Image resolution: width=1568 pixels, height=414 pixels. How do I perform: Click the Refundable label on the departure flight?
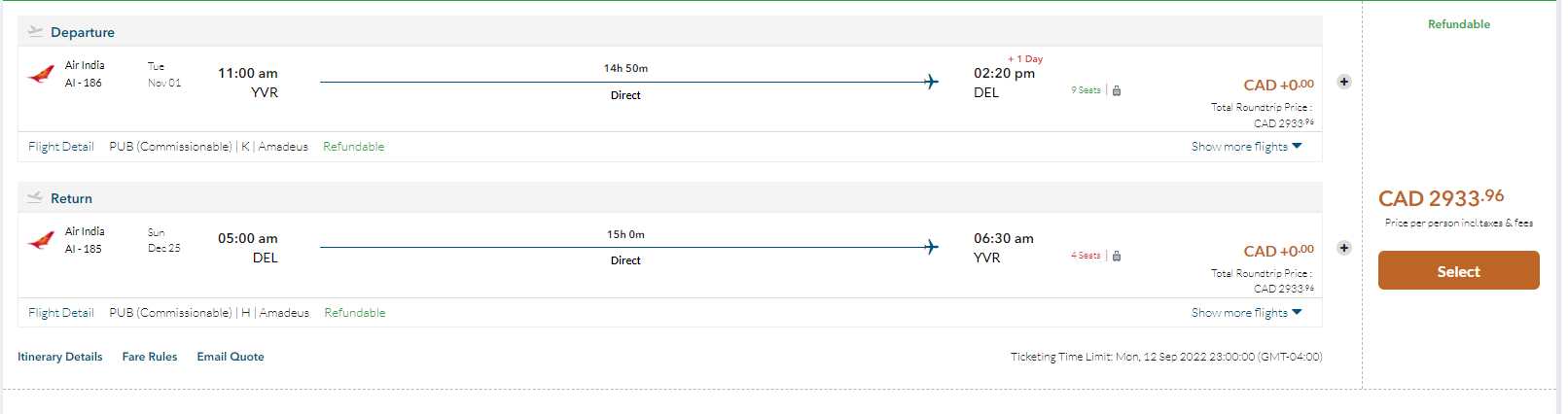point(353,147)
